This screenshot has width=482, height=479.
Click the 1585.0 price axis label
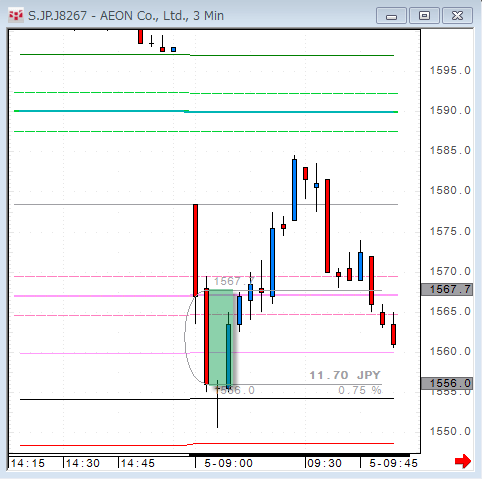(450, 150)
